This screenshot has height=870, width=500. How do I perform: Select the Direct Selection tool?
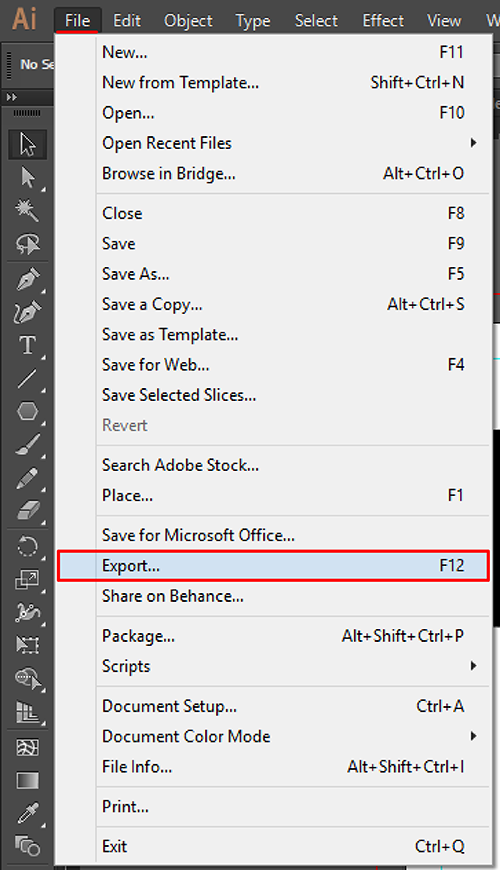[27, 178]
